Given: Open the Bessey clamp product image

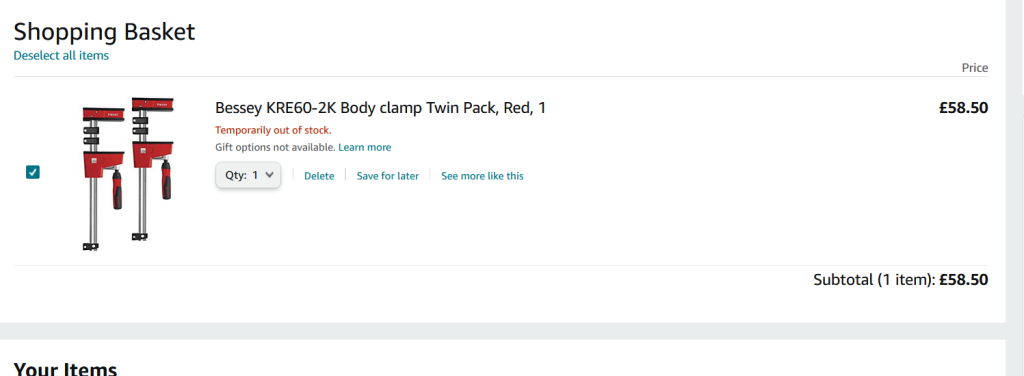Looking at the screenshot, I should click(x=129, y=174).
